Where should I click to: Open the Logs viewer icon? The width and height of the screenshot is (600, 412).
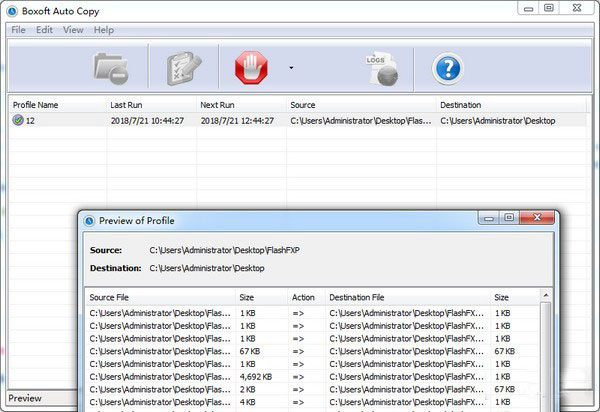click(x=382, y=68)
